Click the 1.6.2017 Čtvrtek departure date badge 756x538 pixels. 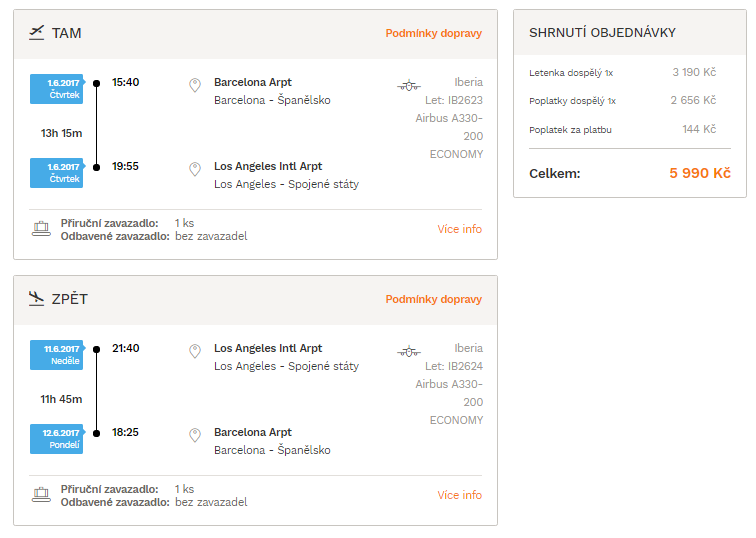point(57,89)
